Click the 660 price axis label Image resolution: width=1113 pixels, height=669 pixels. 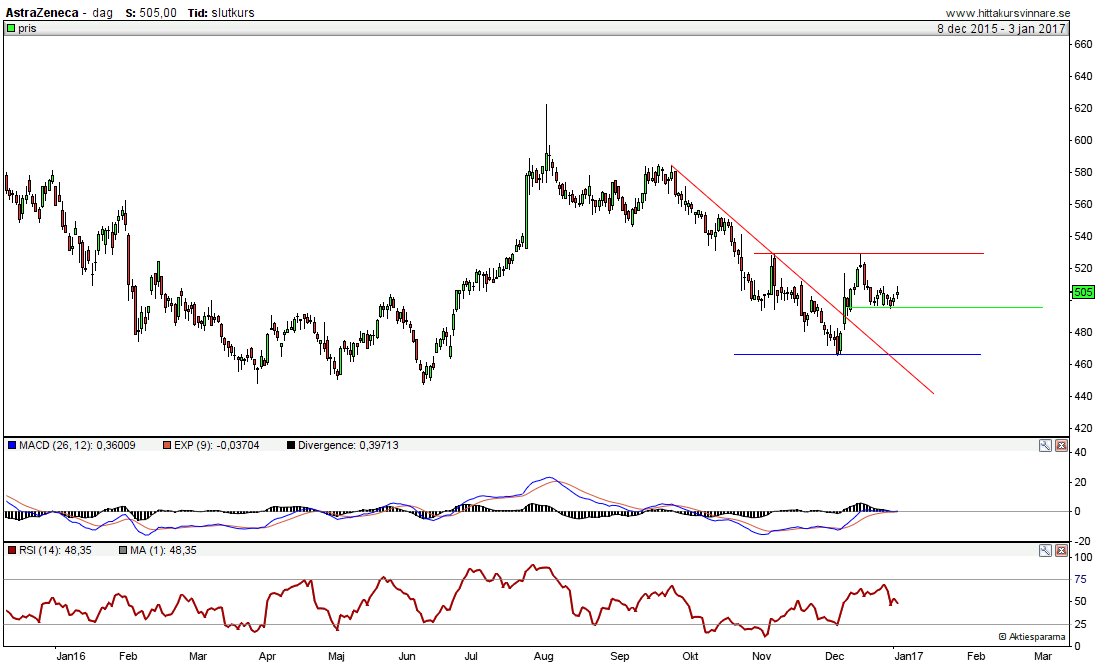(x=1083, y=44)
